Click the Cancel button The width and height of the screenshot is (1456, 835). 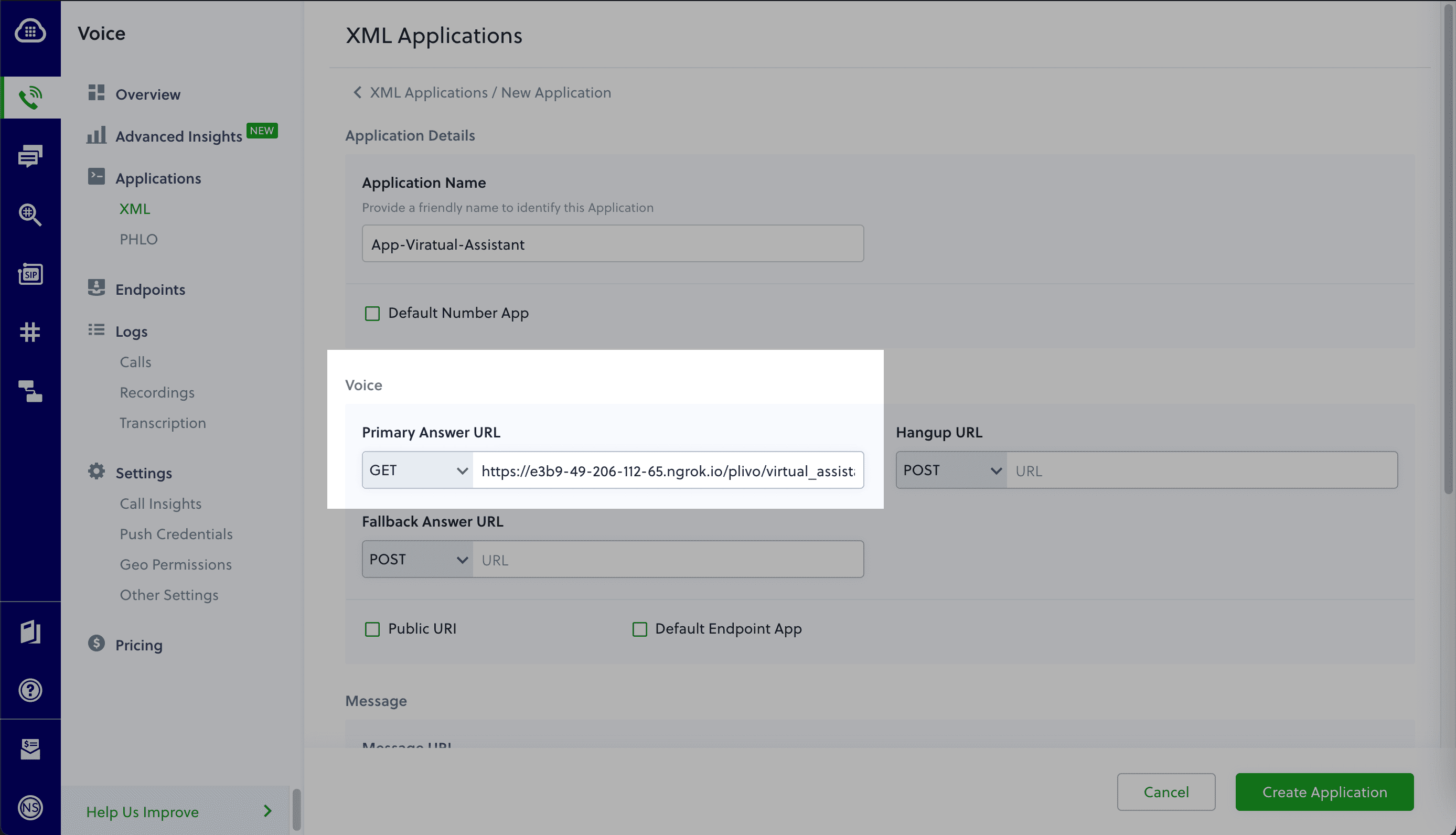pyautogui.click(x=1166, y=792)
